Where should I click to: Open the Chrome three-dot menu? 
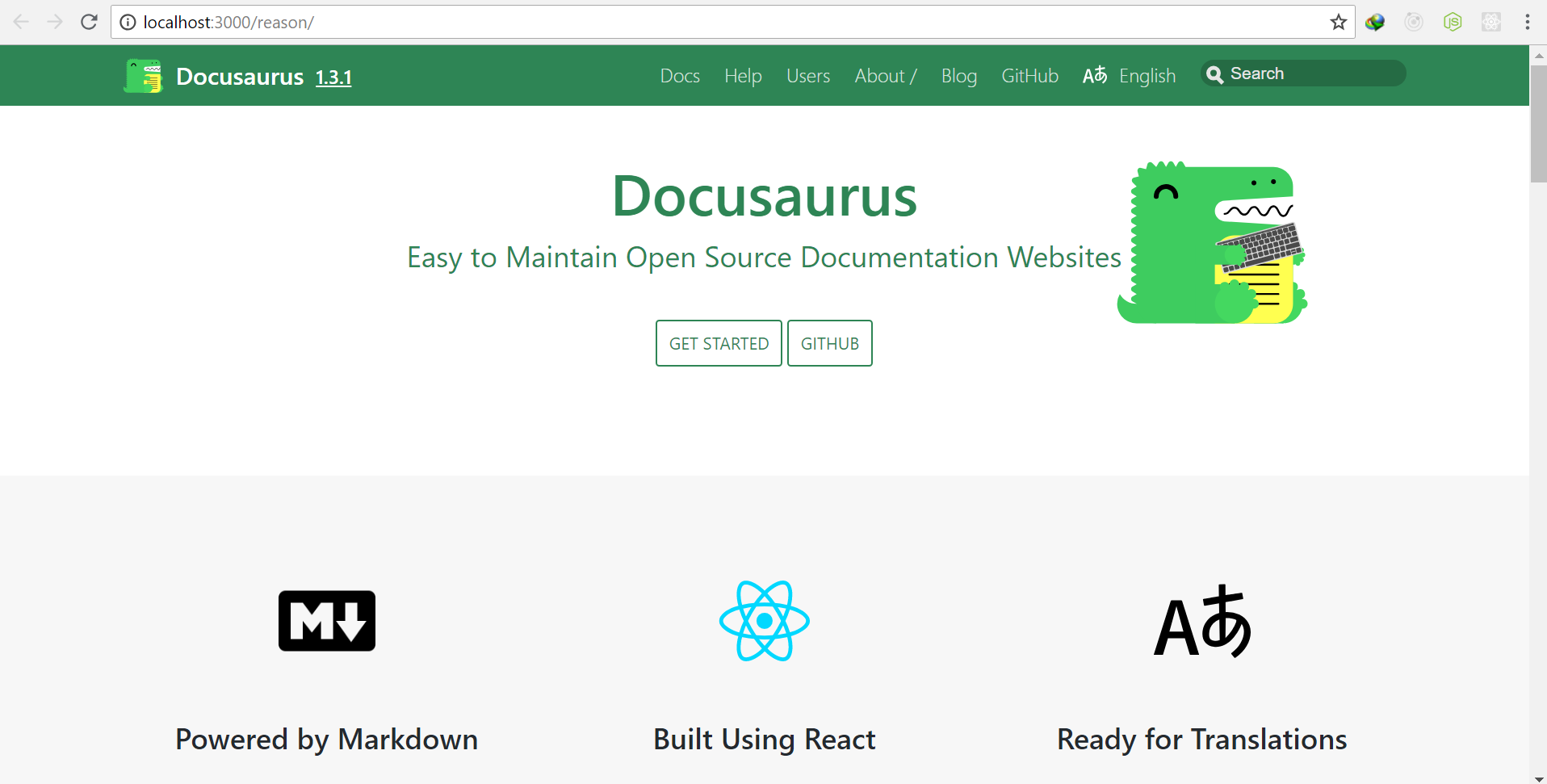coord(1528,23)
